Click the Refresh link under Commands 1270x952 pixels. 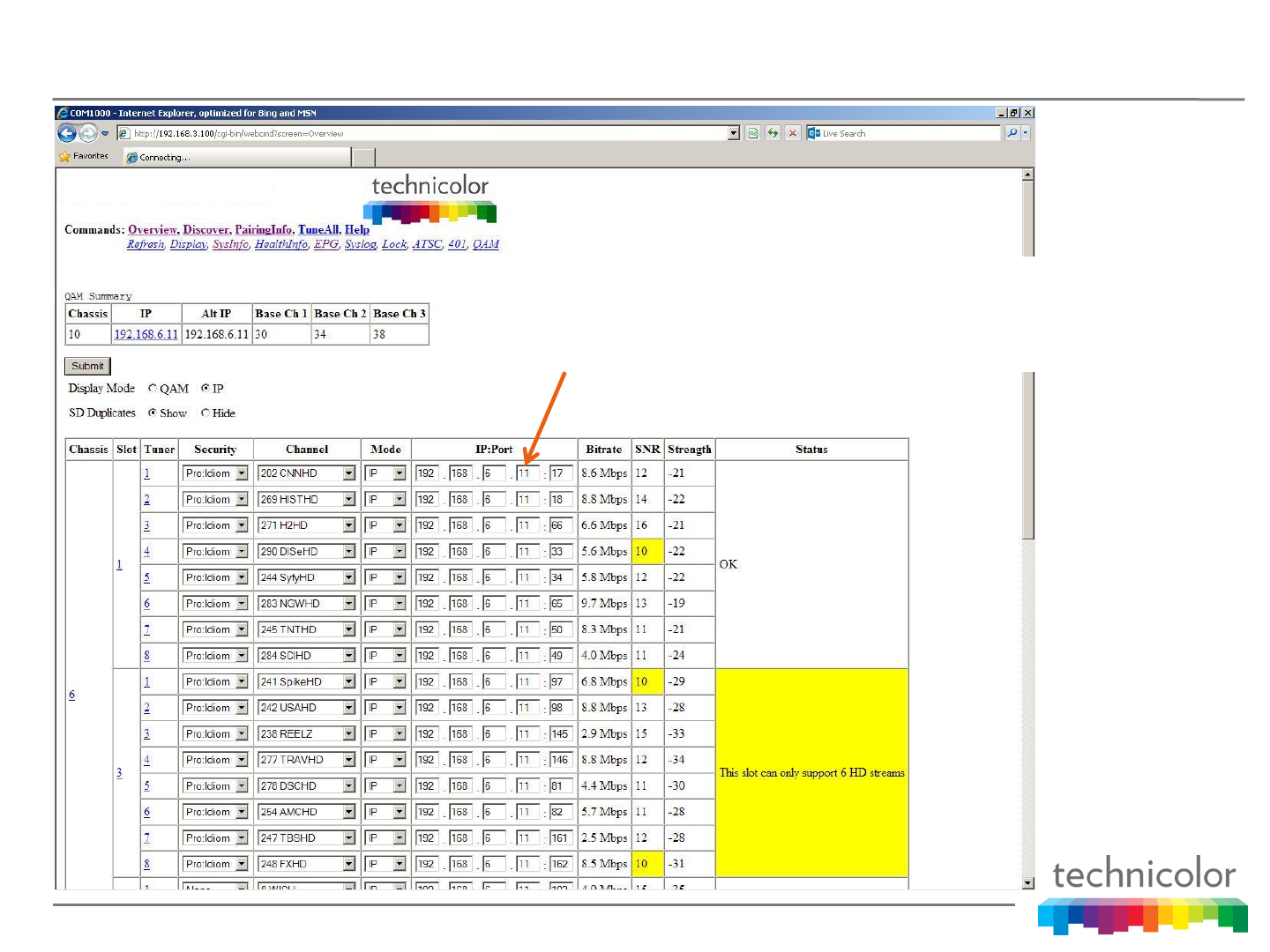coord(146,244)
